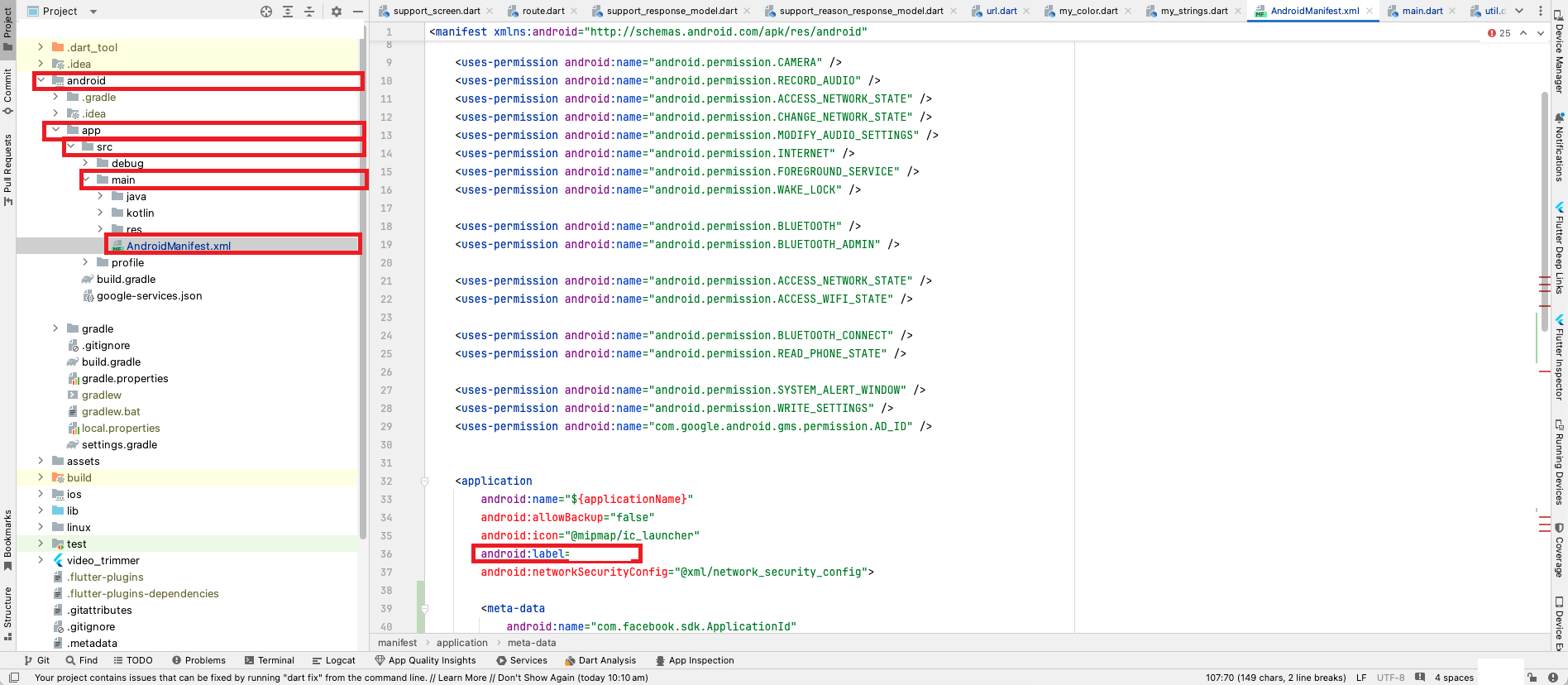Click the Collapse All icon in Project panel

tap(309, 12)
